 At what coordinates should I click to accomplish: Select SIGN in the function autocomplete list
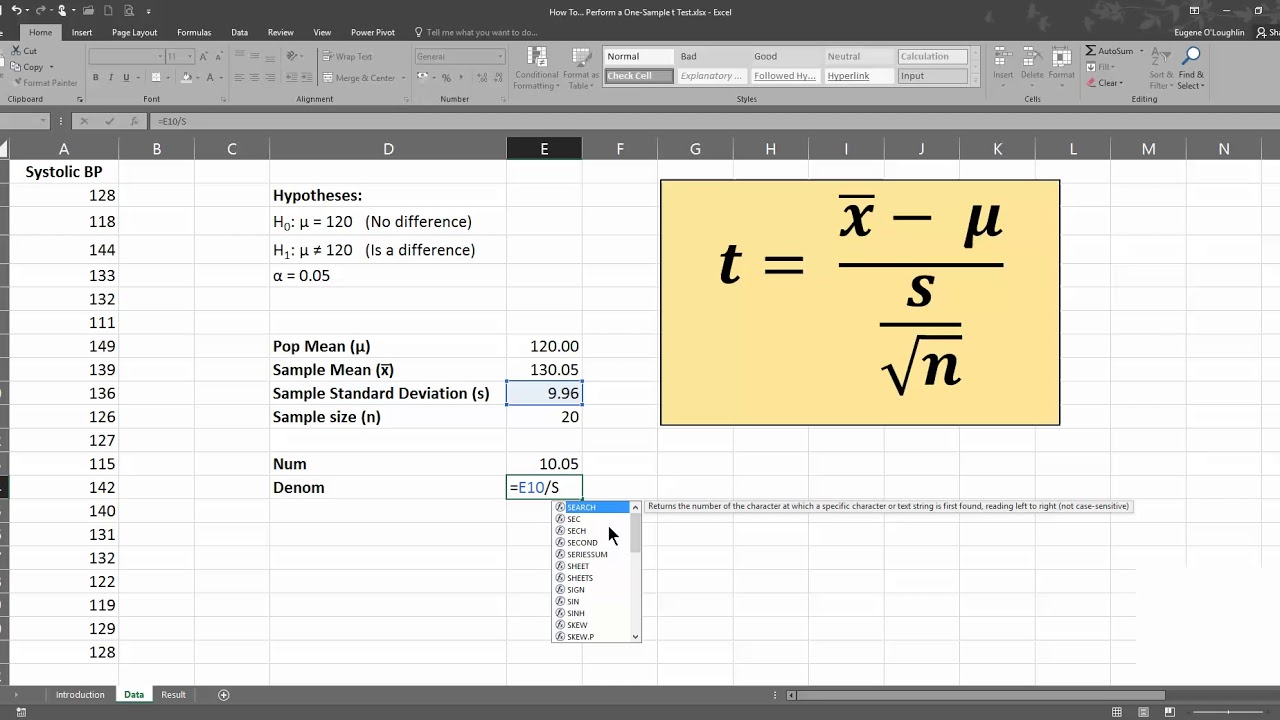point(592,590)
